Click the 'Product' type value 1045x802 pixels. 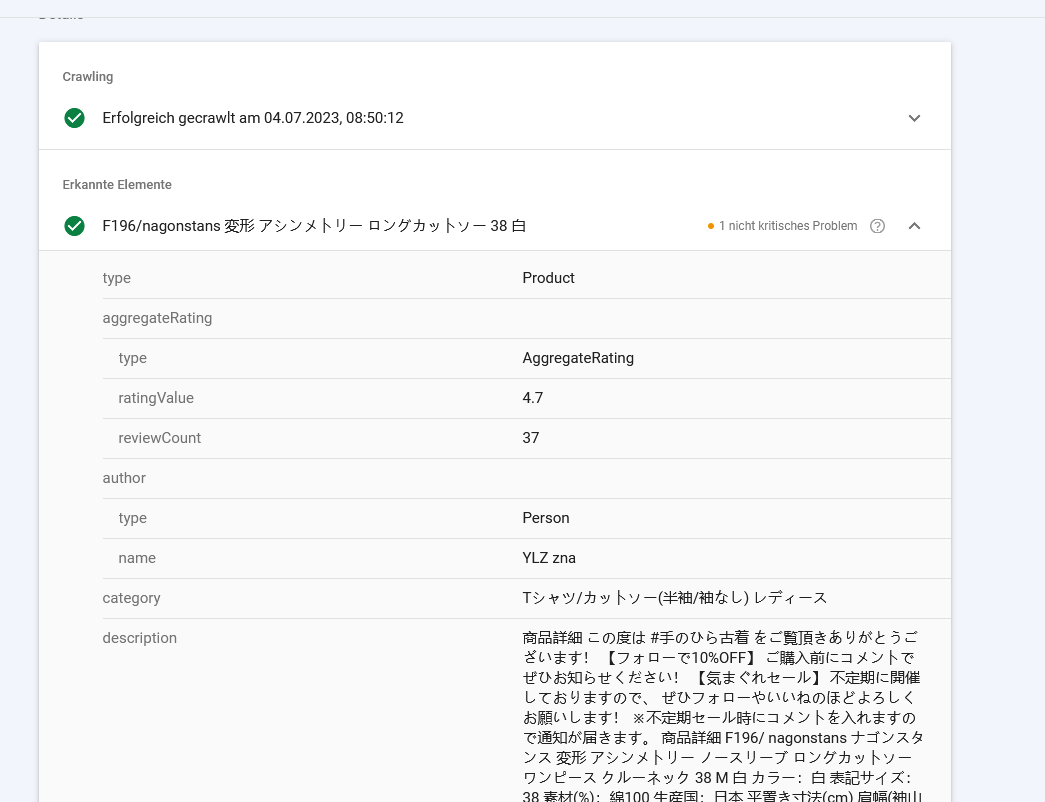coord(548,278)
